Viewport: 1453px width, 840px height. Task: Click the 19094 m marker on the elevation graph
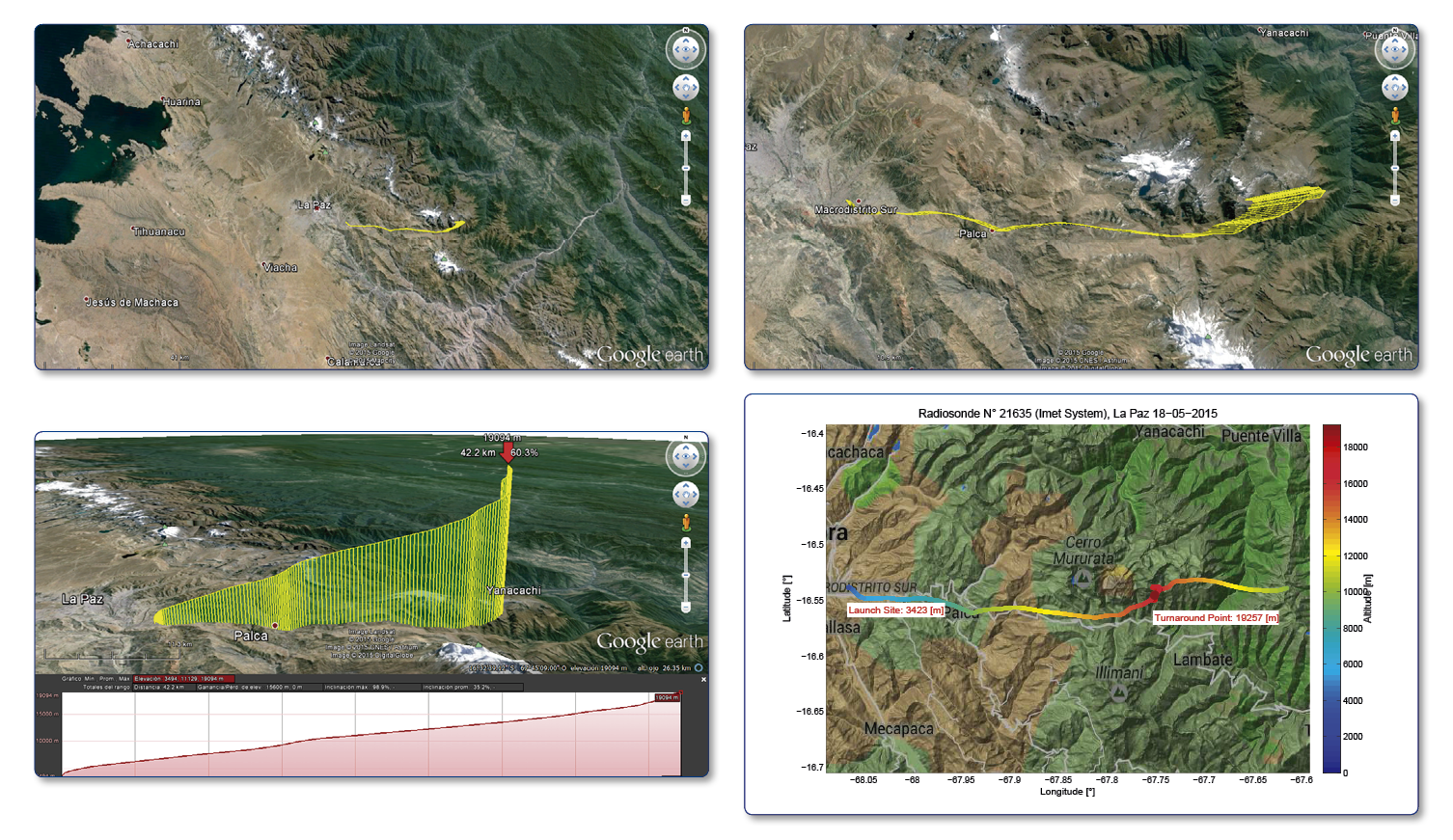pos(667,697)
